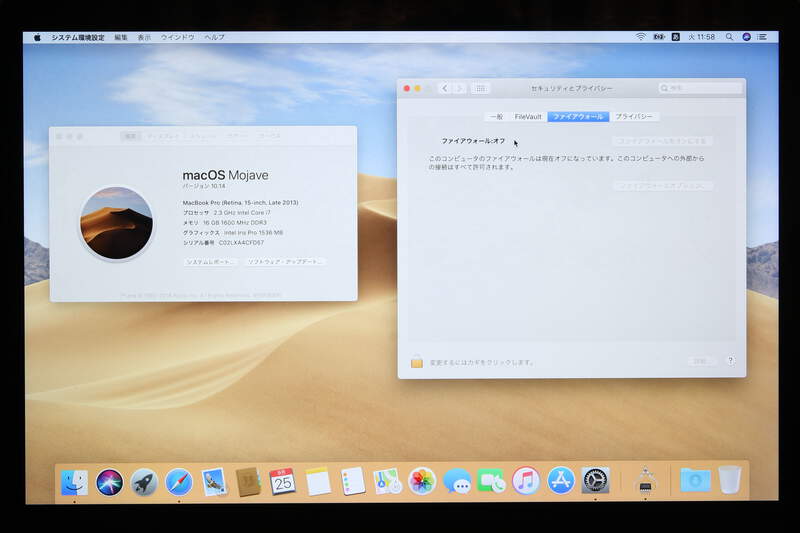This screenshot has width=800, height=533.
Task: Open Launchpad rocket icon
Action: point(144,482)
